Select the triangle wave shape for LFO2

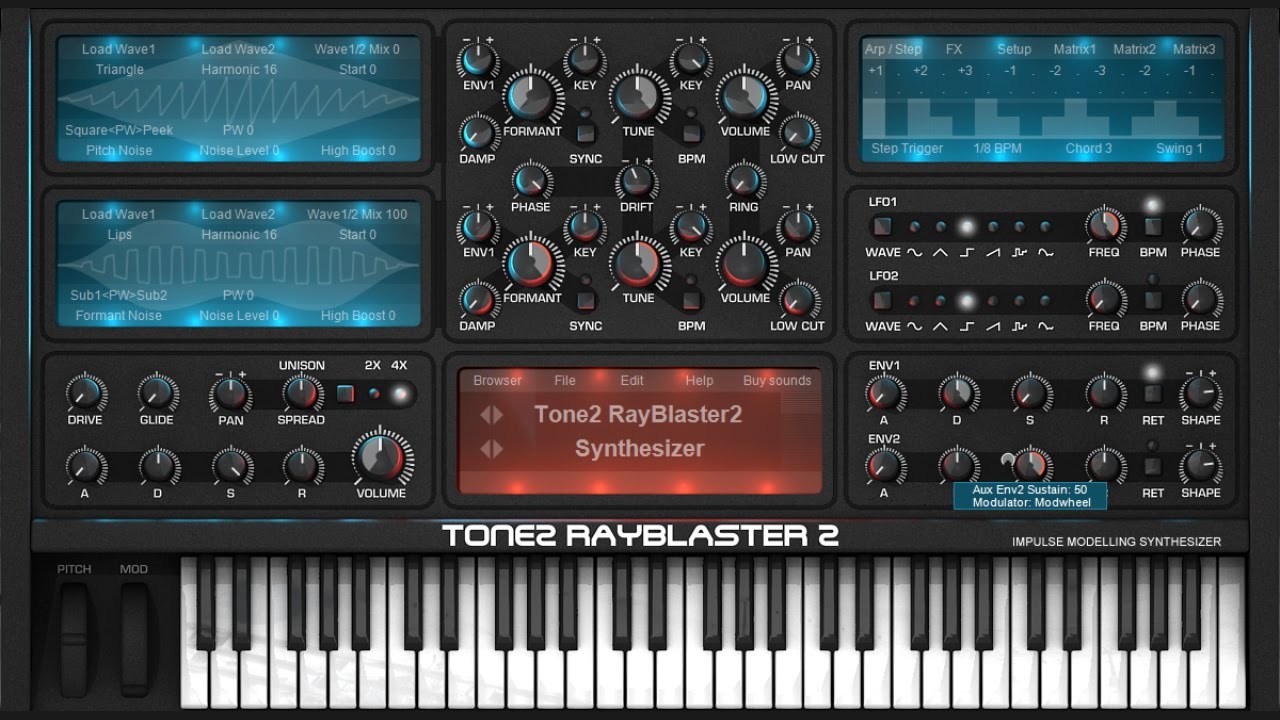pos(941,300)
